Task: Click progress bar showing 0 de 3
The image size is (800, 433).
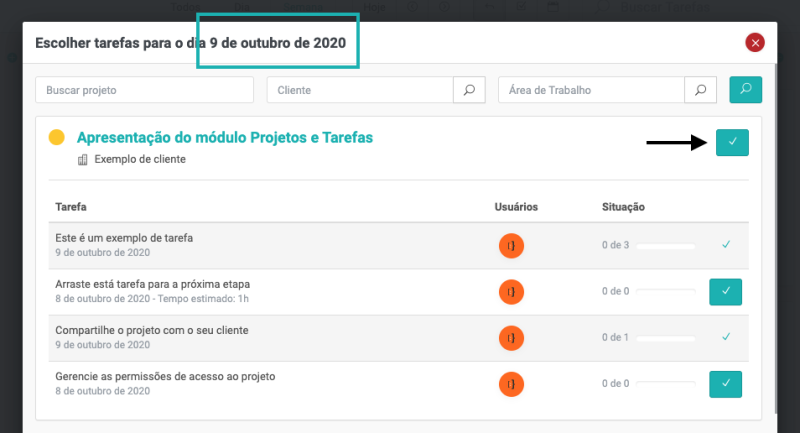Action: click(665, 245)
